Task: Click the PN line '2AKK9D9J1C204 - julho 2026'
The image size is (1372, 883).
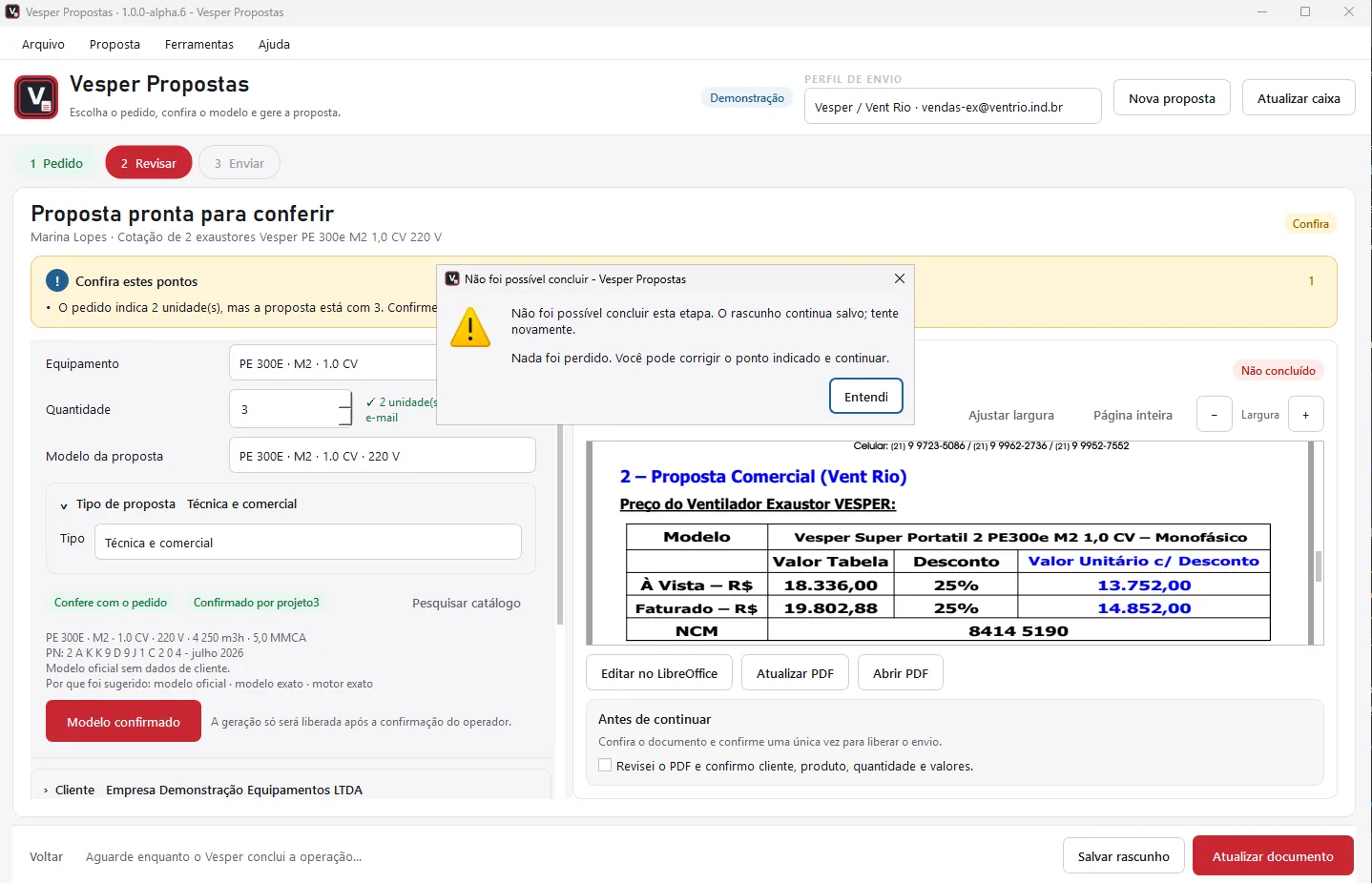Action: tap(145, 653)
